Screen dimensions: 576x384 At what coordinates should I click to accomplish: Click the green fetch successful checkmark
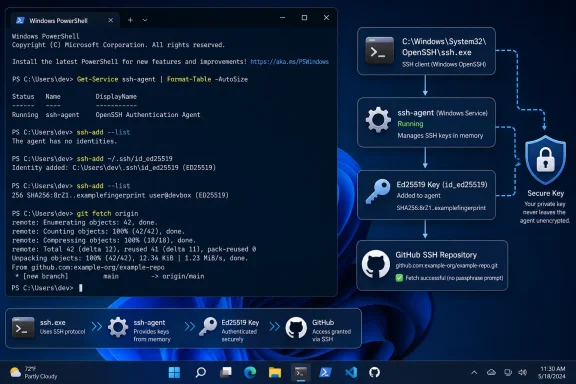pos(399,278)
